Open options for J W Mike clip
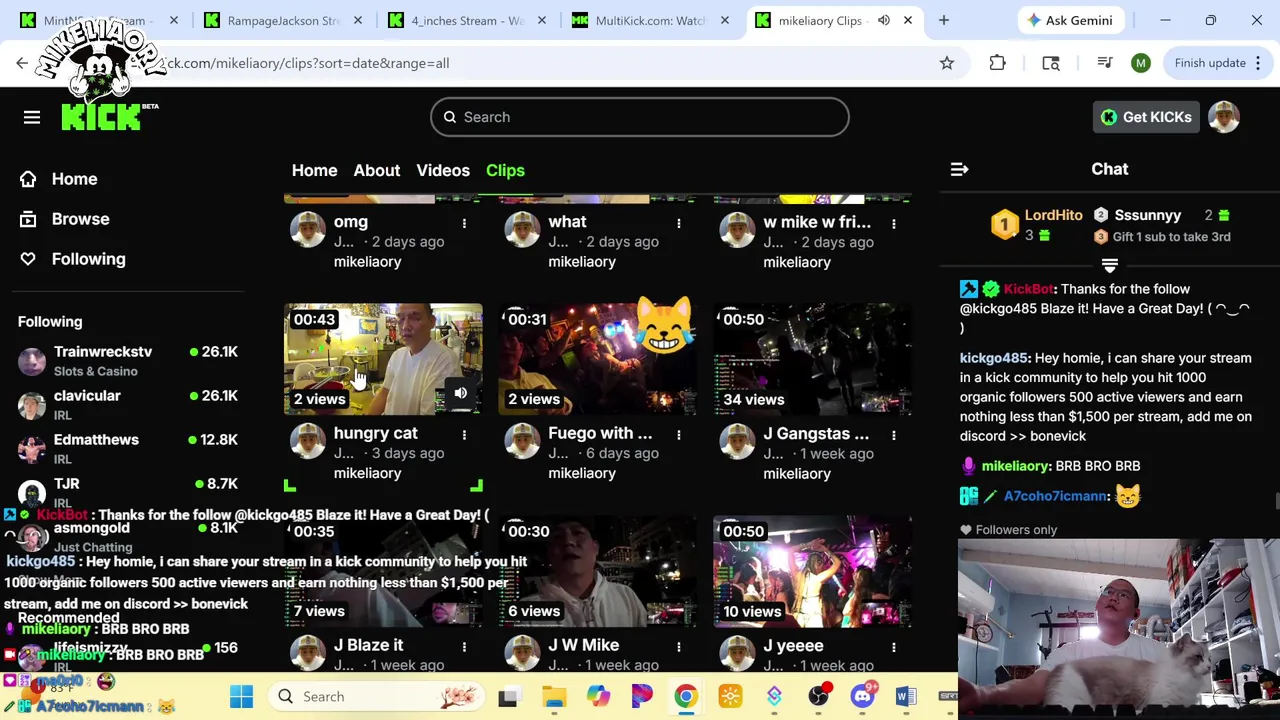The width and height of the screenshot is (1280, 720). click(679, 647)
